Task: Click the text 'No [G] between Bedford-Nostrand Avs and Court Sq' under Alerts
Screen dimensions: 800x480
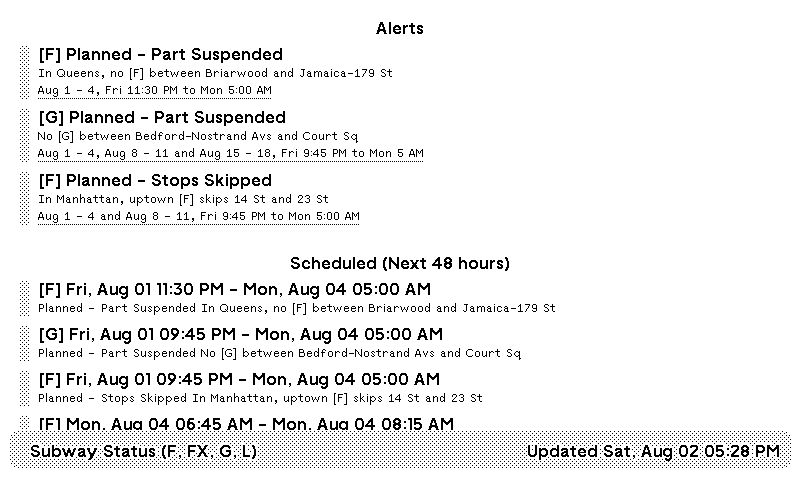Action: click(198, 136)
